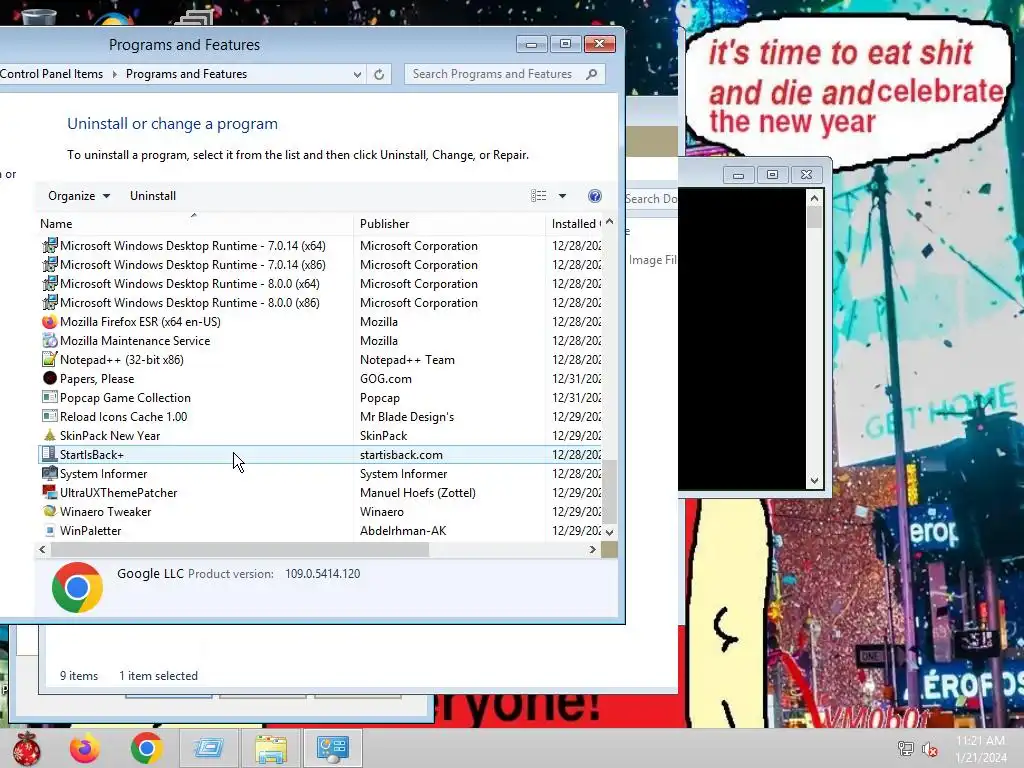The image size is (1024, 768).
Task: Click the Notepad++ program icon
Action: 50,359
